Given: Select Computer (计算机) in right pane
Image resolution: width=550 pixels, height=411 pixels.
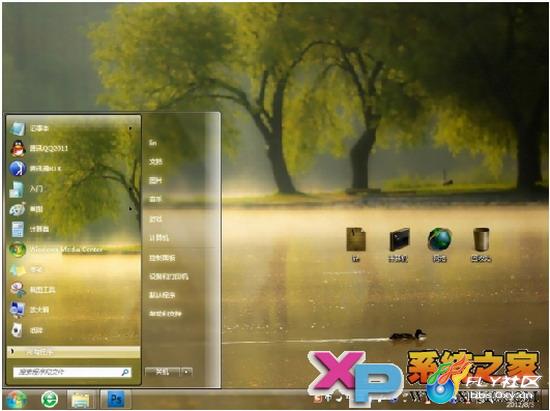Looking at the screenshot, I should (159, 238).
